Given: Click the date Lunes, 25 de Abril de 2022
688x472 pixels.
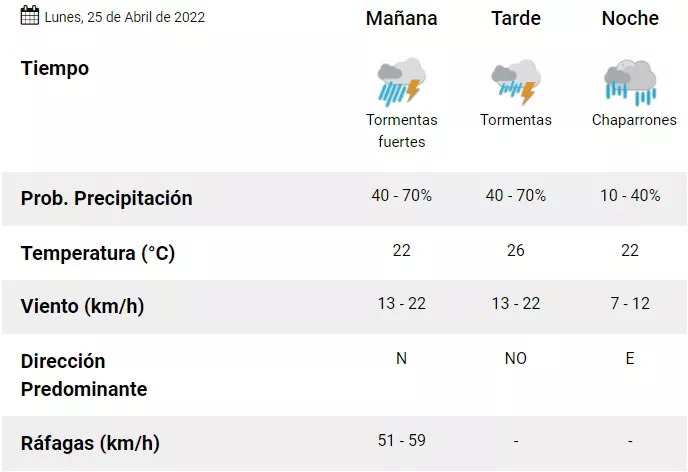Looking at the screenshot, I should click(125, 17).
